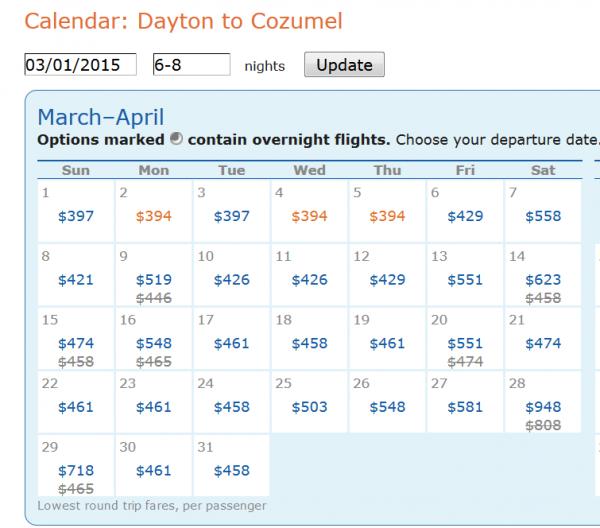Image resolution: width=600 pixels, height=528 pixels.
Task: Select the $394 fare on March 2
Action: pos(153,216)
